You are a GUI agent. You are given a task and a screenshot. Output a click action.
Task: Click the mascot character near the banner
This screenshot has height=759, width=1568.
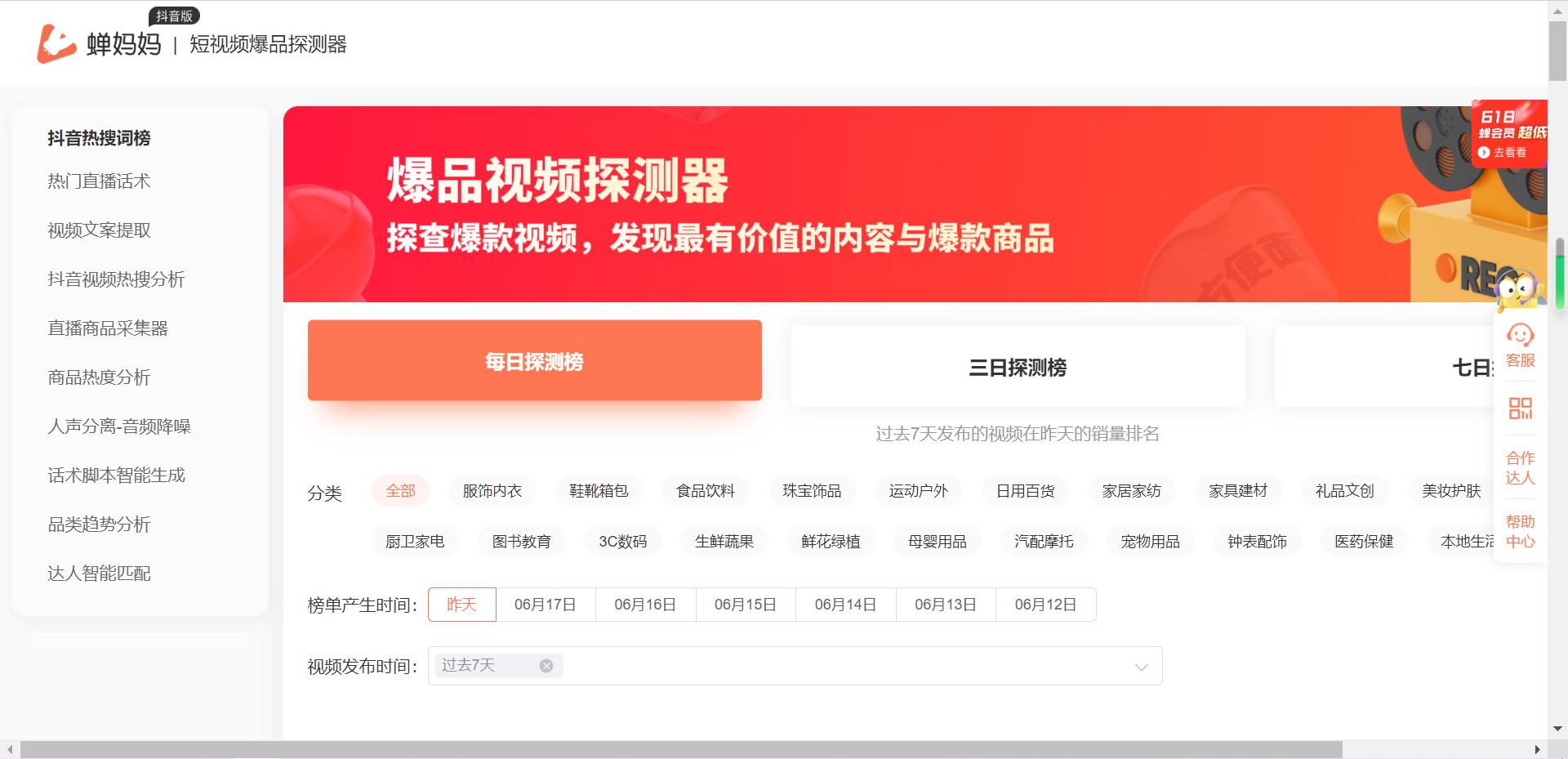coord(1519,288)
